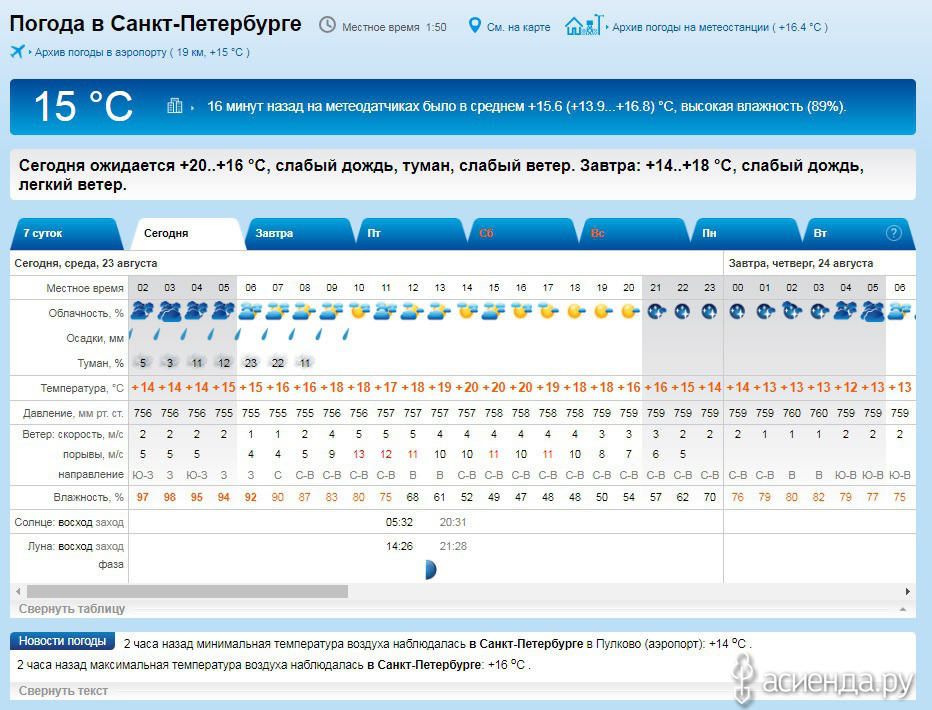Open См. на карте link
932x710 pixels.
coord(518,27)
